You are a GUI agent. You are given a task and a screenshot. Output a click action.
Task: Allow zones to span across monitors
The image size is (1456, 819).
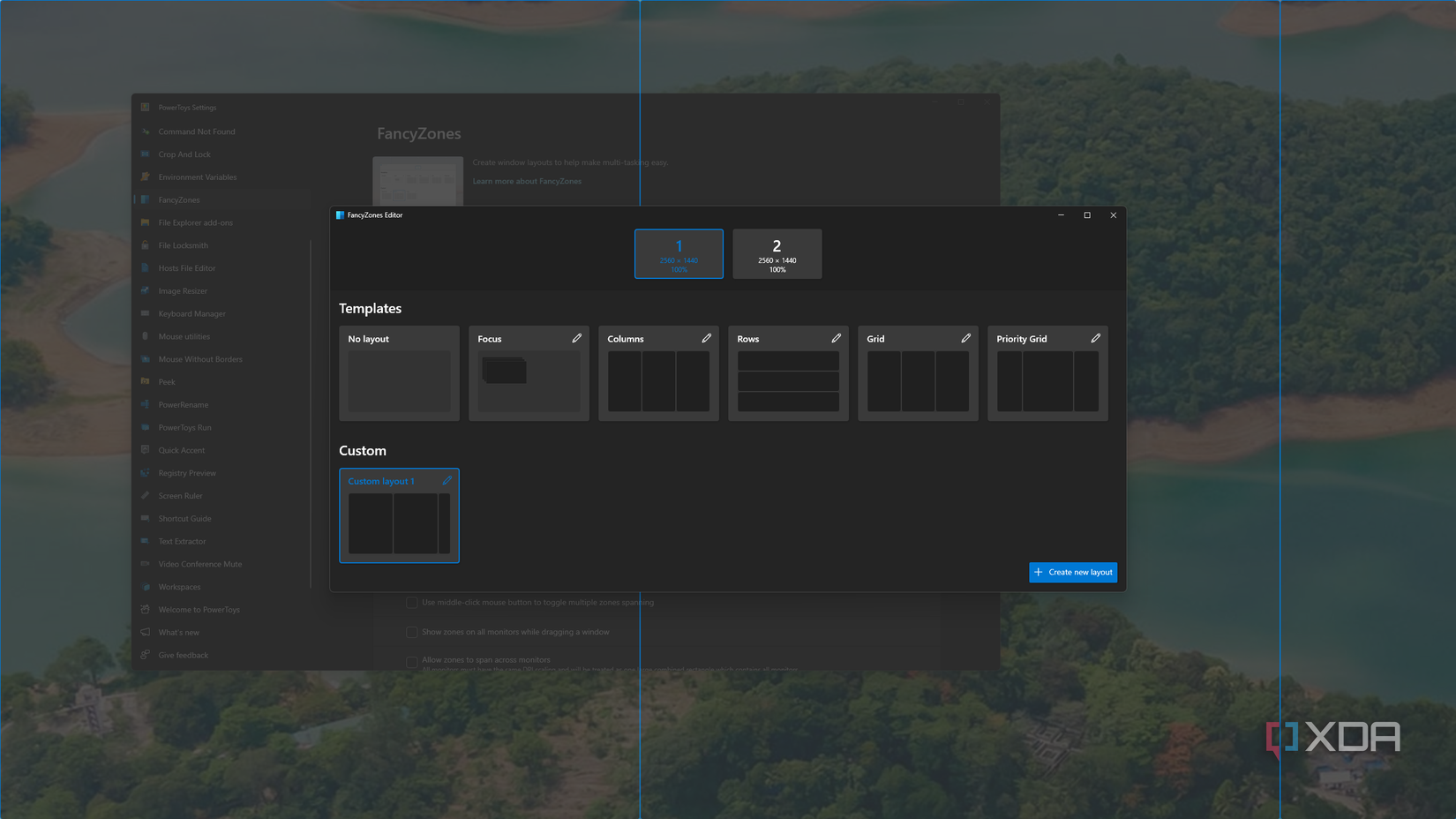(412, 661)
